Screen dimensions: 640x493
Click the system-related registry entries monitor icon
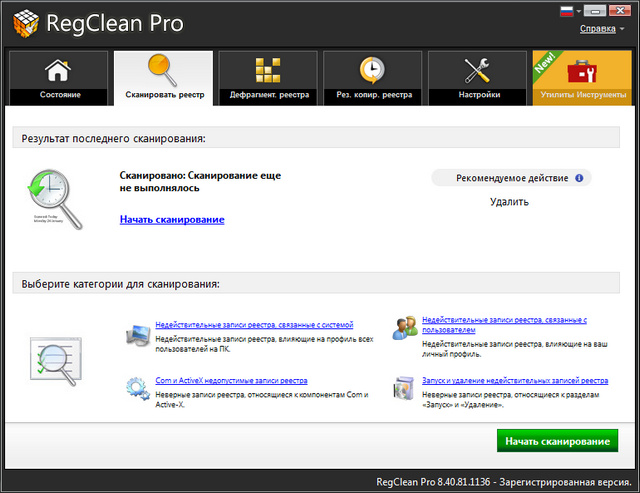138,335
